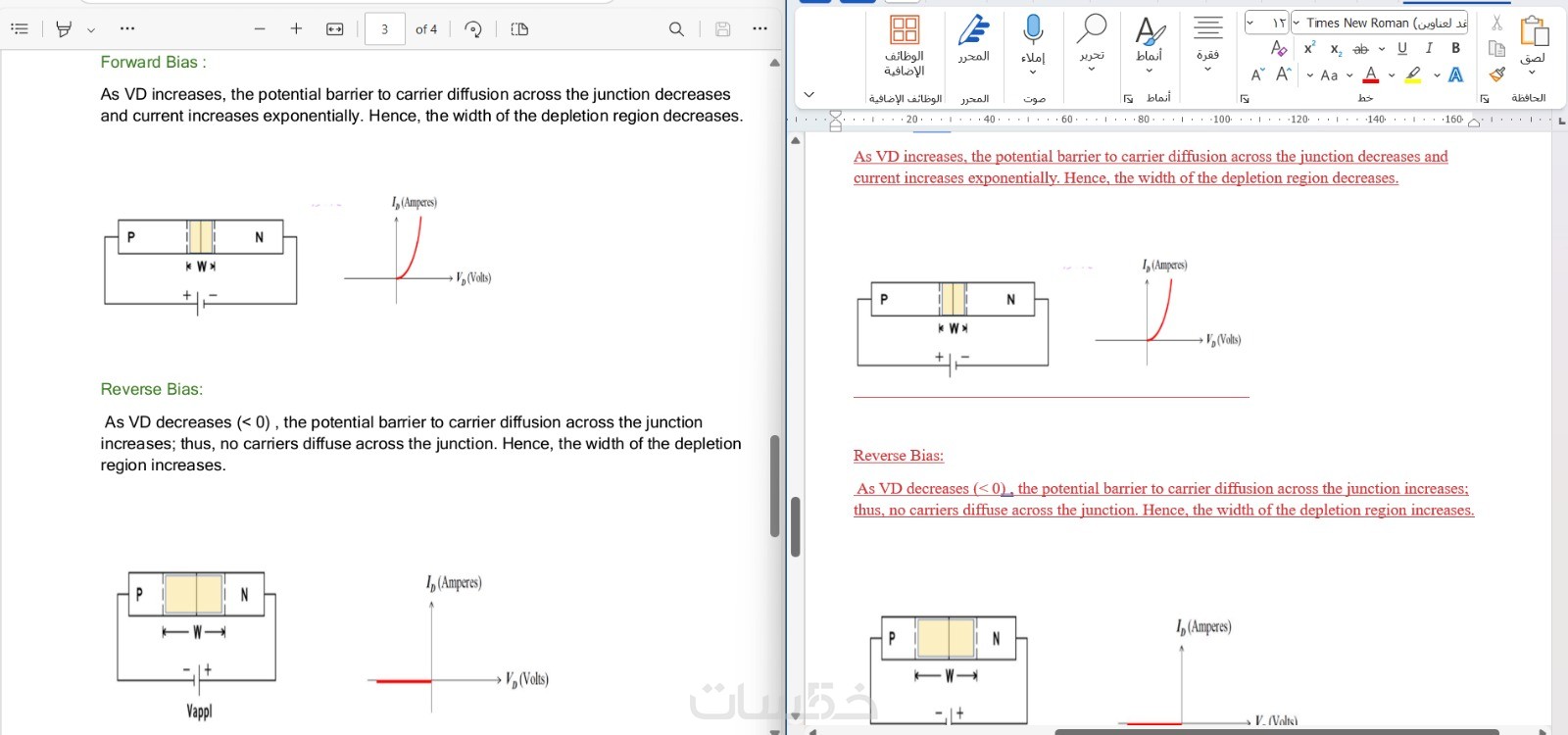1568x735 pixels.
Task: Open the Font (خط) dialog launcher
Action: pos(1245,99)
